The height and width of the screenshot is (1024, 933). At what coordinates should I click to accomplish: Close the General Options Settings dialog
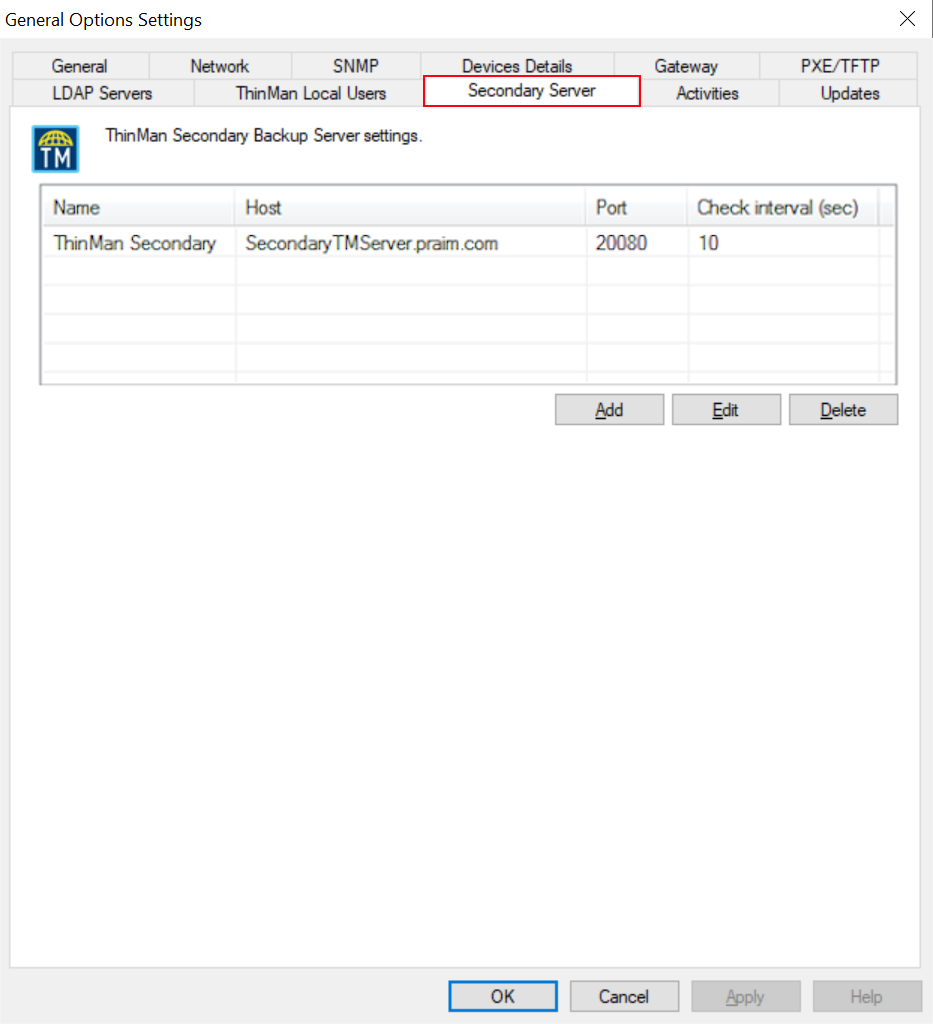[907, 19]
